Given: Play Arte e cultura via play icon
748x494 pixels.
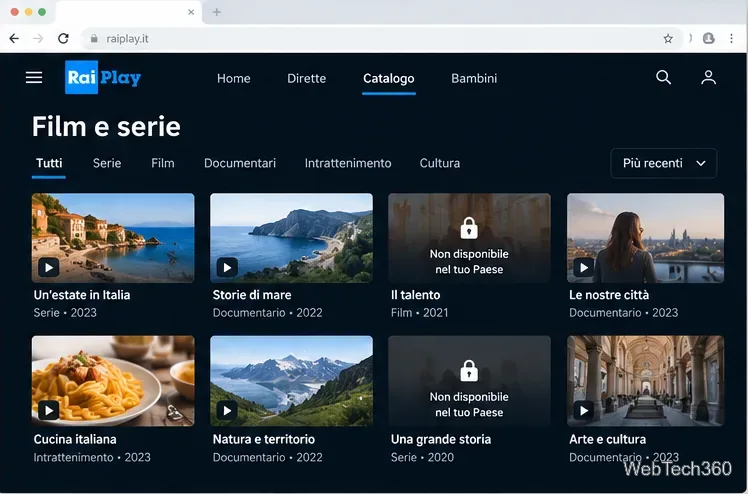Looking at the screenshot, I should (x=583, y=410).
